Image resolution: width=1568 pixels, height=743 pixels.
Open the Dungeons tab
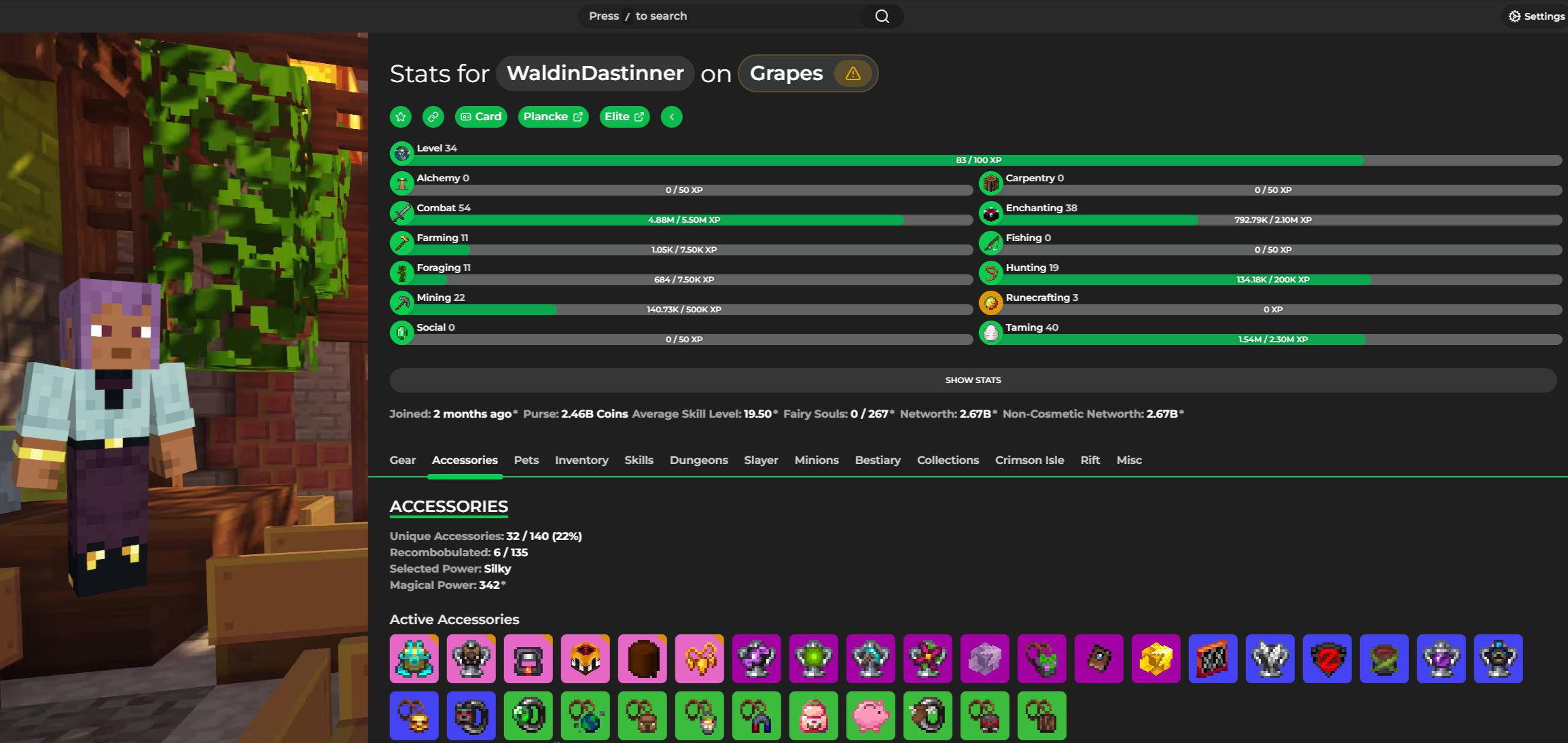click(698, 460)
